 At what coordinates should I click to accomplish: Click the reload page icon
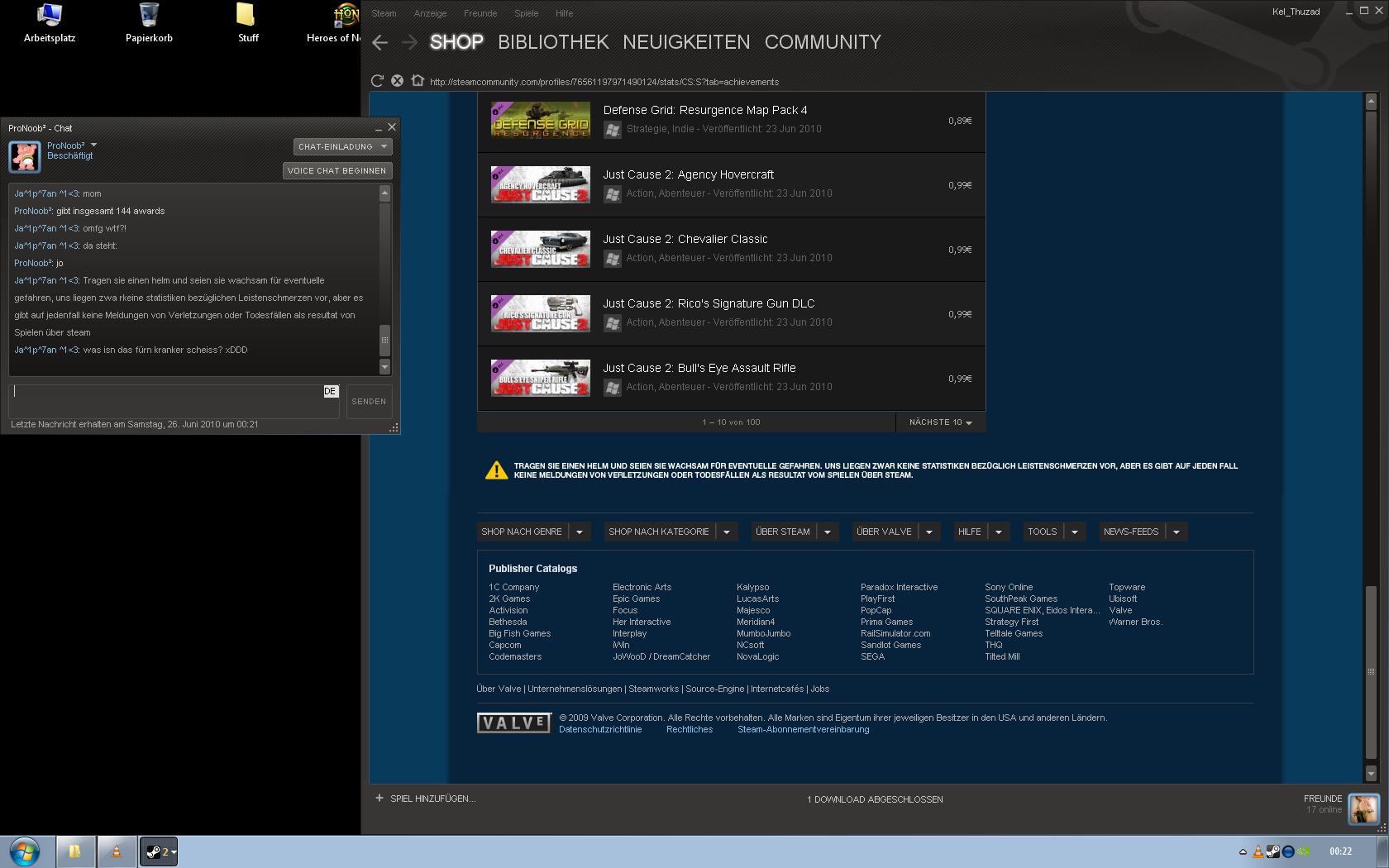pyautogui.click(x=377, y=81)
